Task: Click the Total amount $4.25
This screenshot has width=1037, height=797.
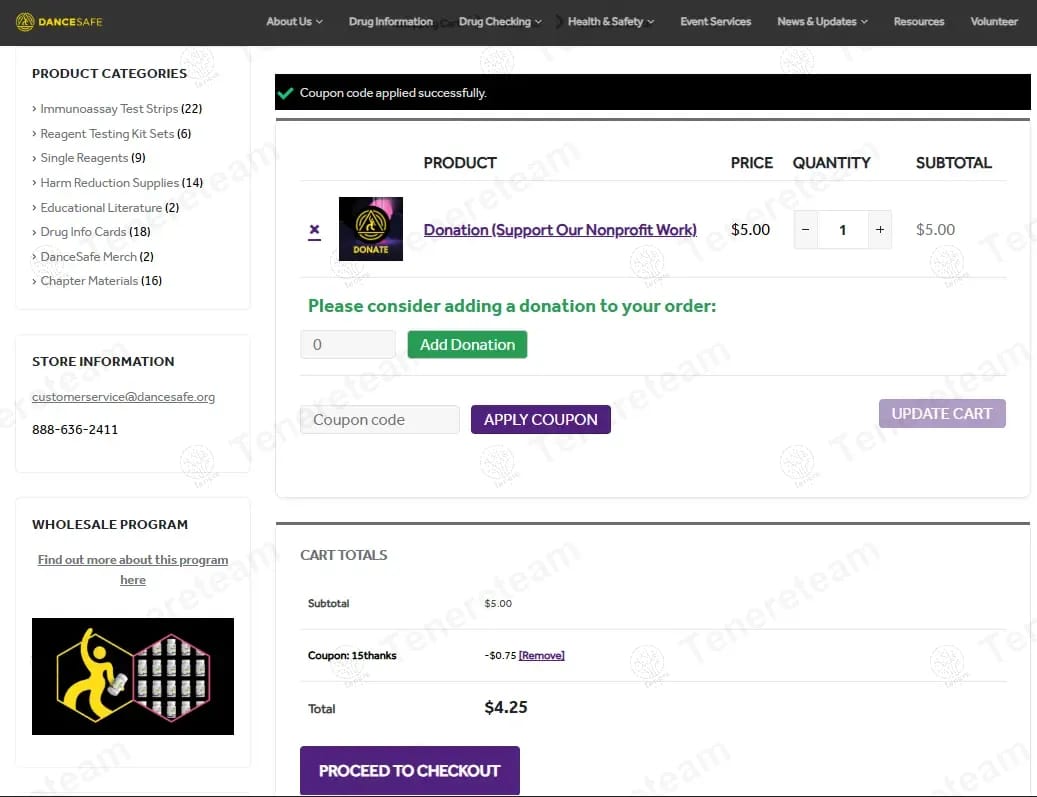Action: coord(505,707)
